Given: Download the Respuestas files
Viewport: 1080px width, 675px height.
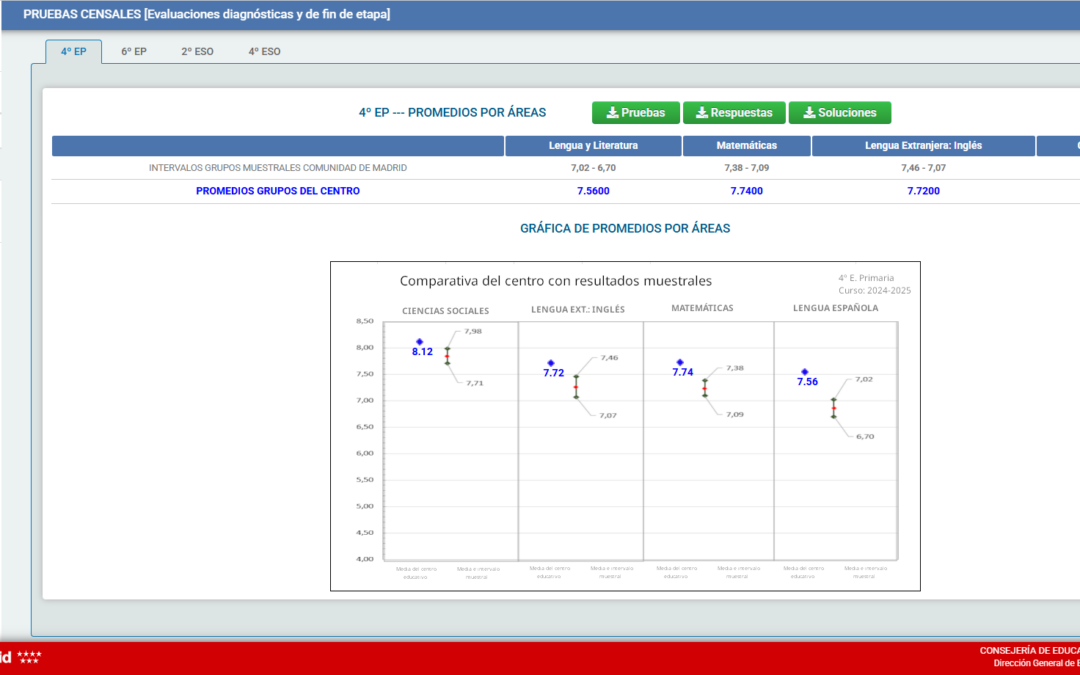Looking at the screenshot, I should [x=734, y=113].
